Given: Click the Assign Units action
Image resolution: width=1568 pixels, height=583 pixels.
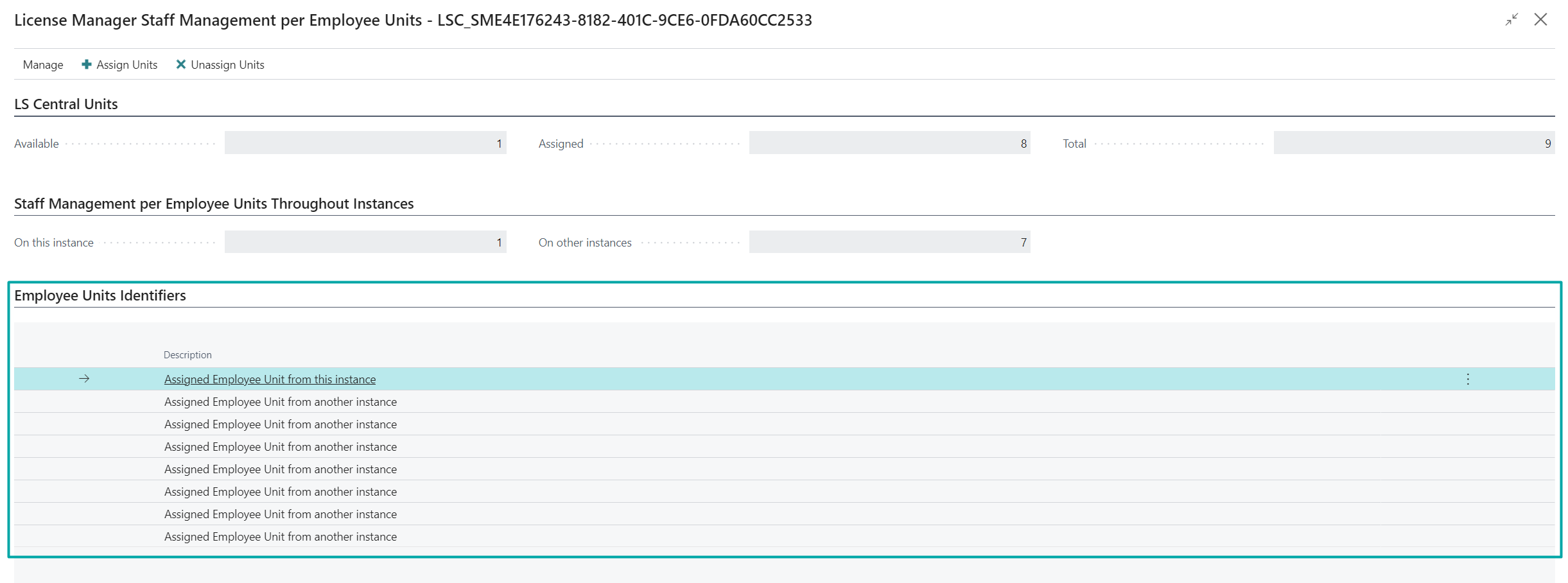Looking at the screenshot, I should [119, 65].
